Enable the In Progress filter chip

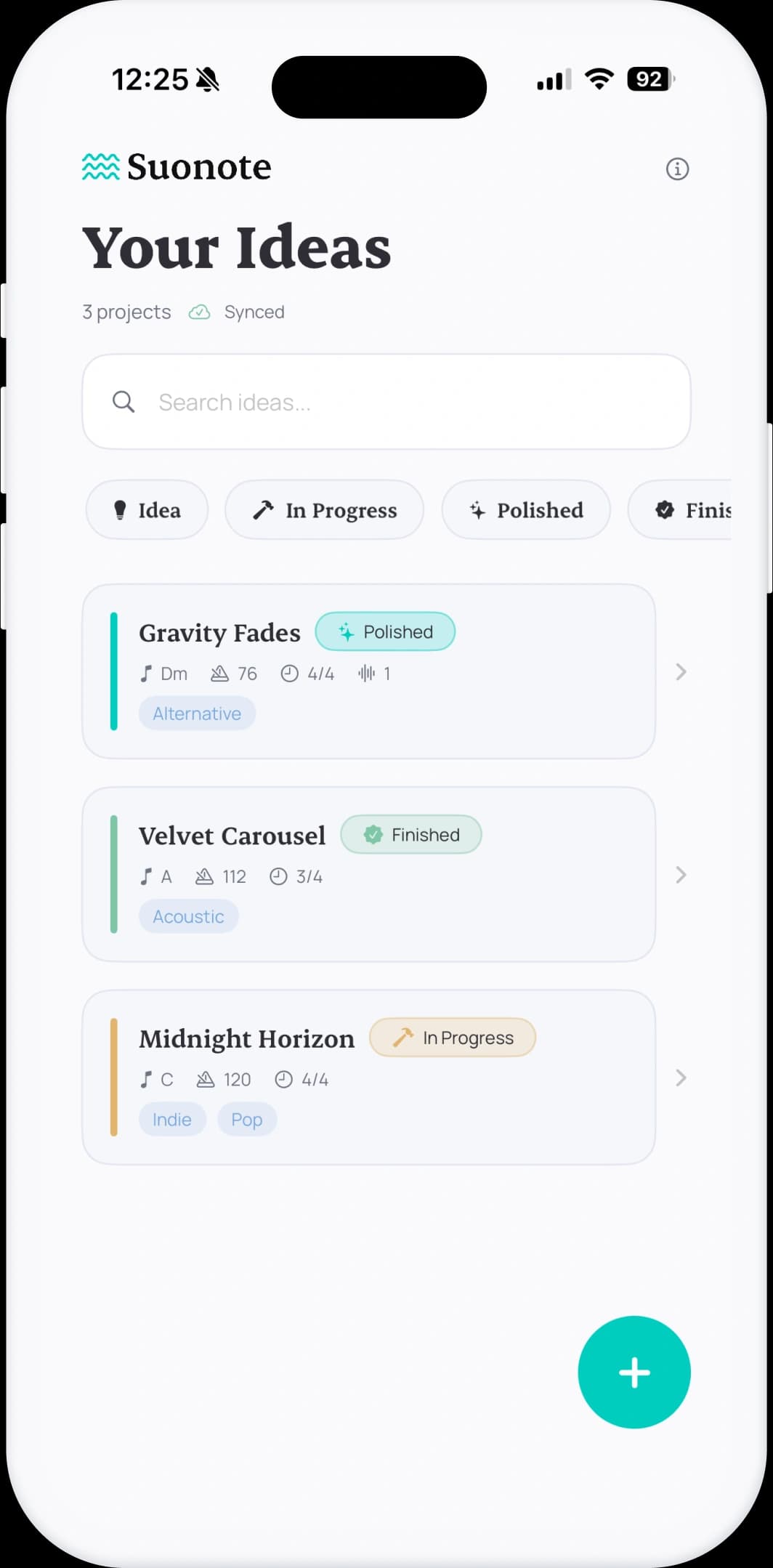point(324,510)
